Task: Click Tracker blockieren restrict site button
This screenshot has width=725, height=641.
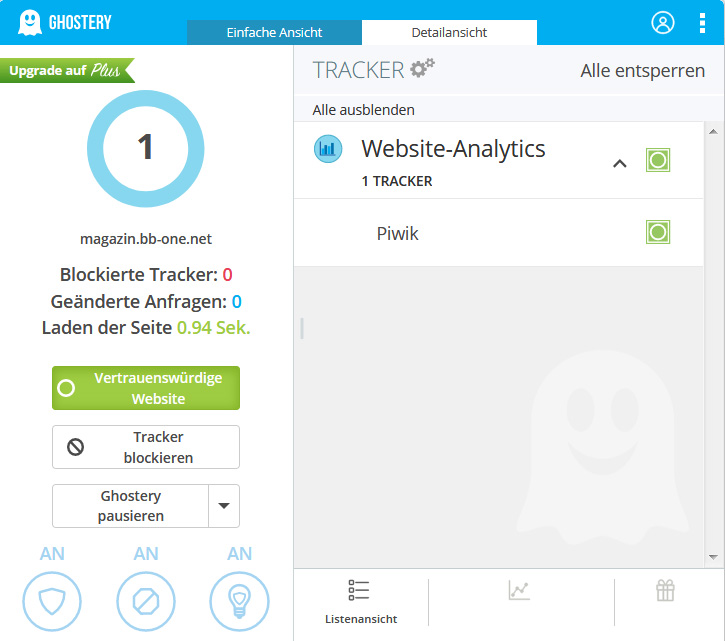Action: click(x=146, y=447)
